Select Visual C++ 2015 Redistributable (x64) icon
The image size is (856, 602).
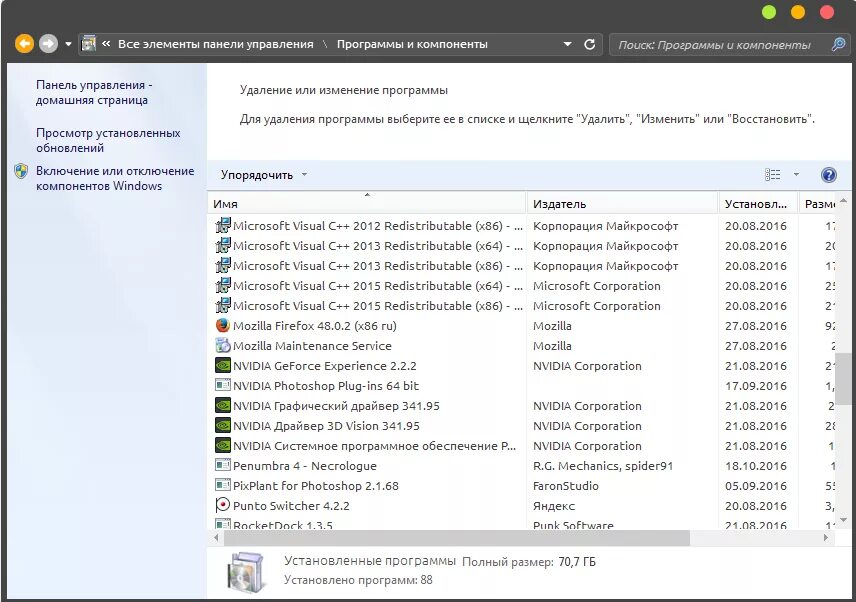coord(223,285)
